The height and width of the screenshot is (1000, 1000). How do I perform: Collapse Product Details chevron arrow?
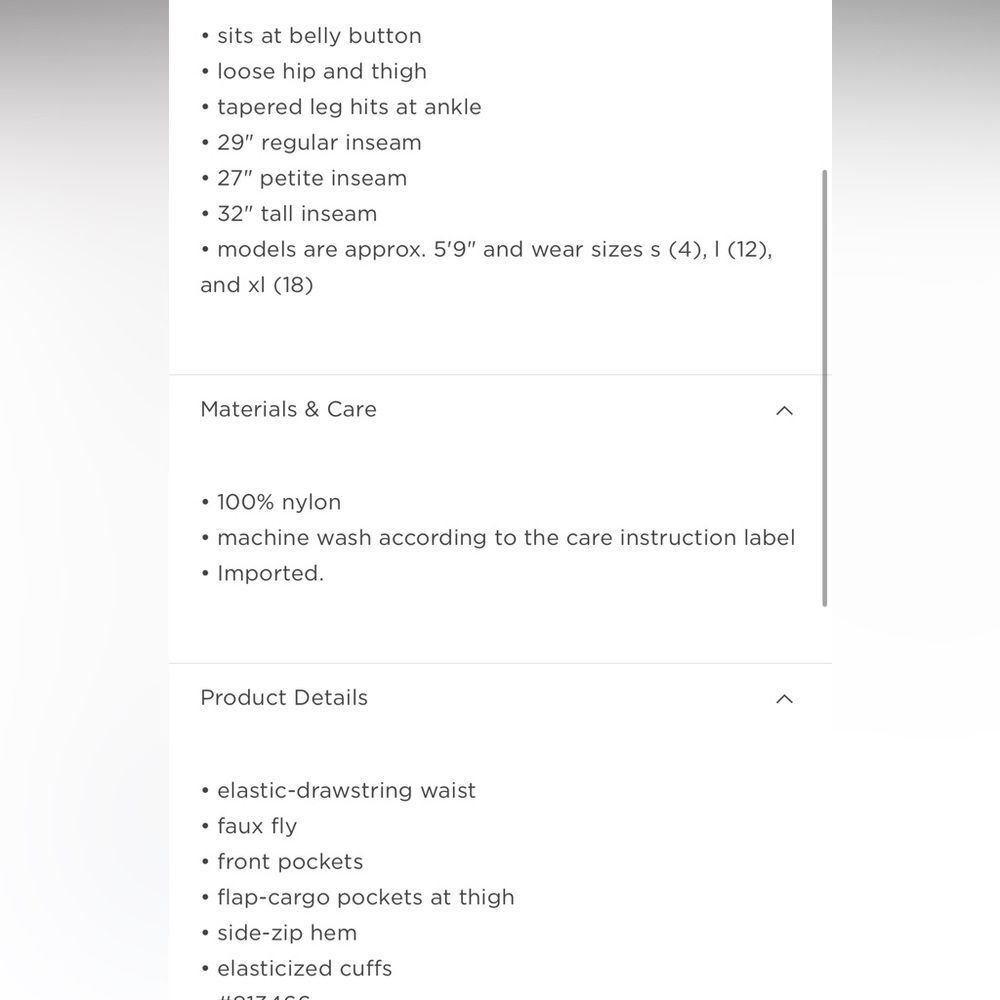coord(784,698)
